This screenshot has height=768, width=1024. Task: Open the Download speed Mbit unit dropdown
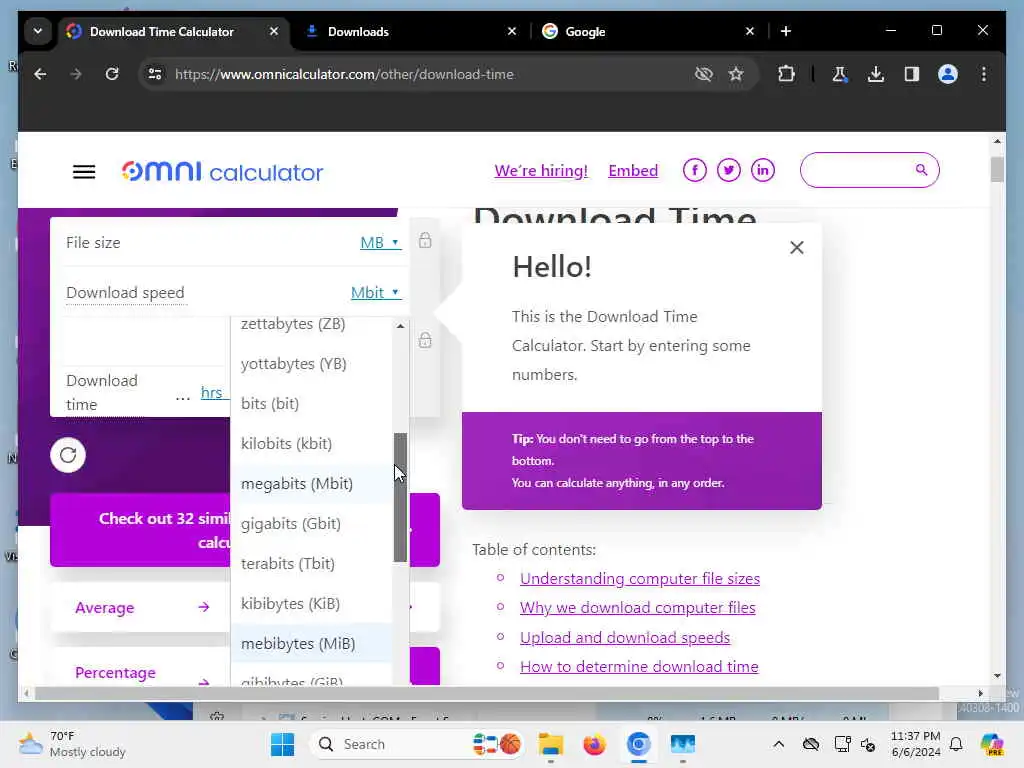(376, 293)
